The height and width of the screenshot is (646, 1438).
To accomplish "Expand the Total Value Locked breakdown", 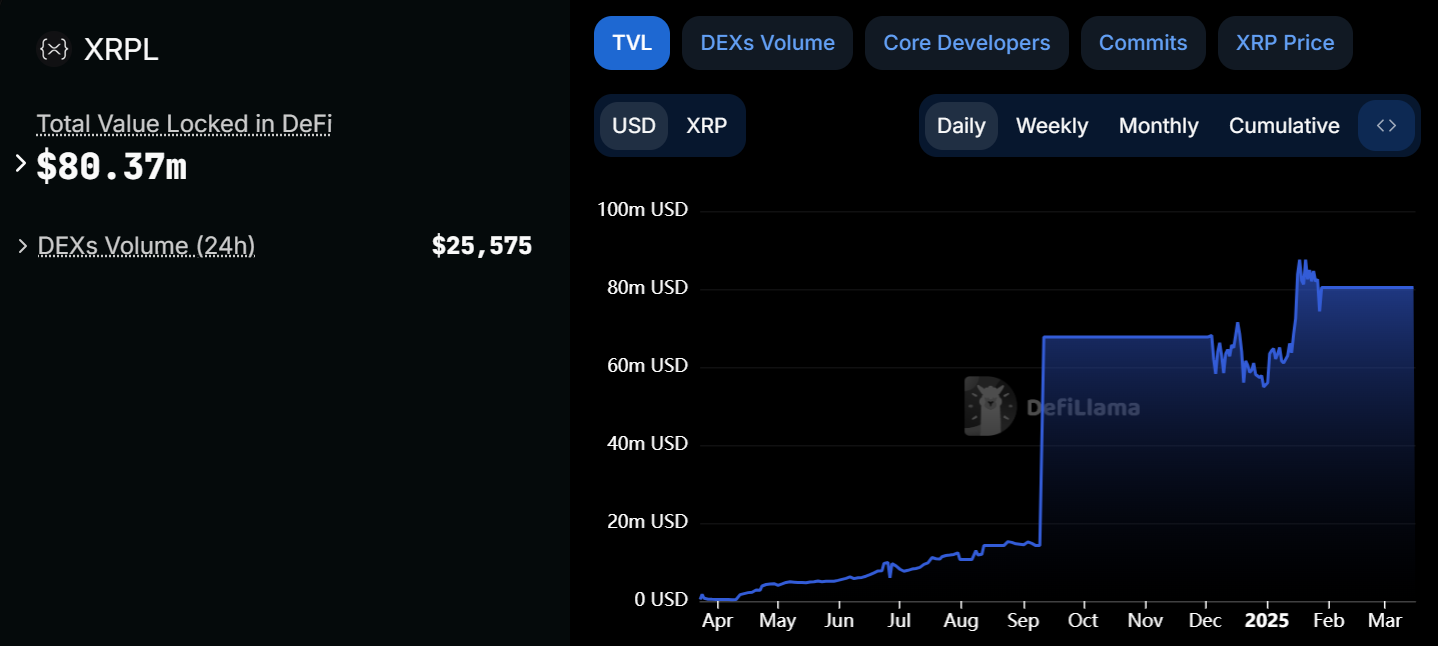I will click(x=20, y=163).
